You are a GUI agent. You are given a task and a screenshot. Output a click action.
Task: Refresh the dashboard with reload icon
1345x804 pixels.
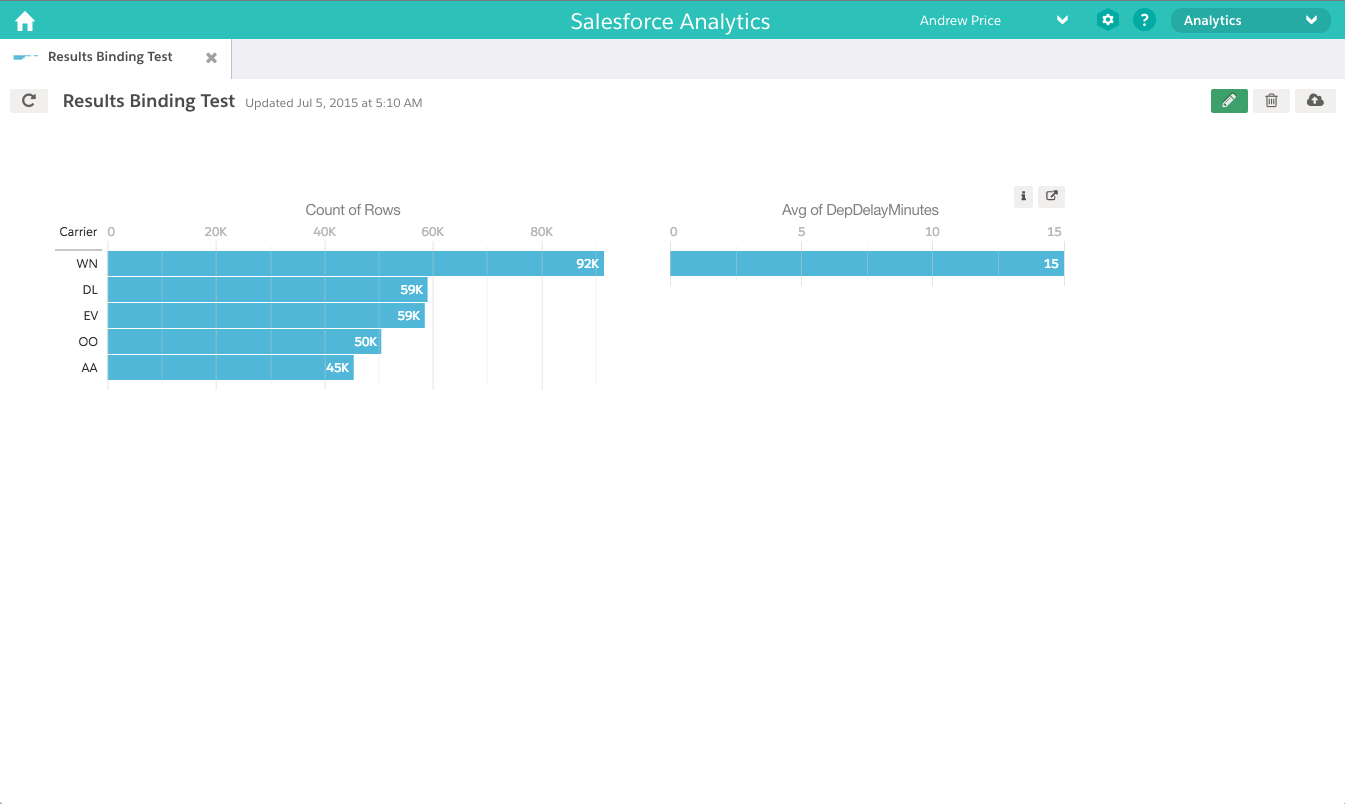click(x=29, y=101)
